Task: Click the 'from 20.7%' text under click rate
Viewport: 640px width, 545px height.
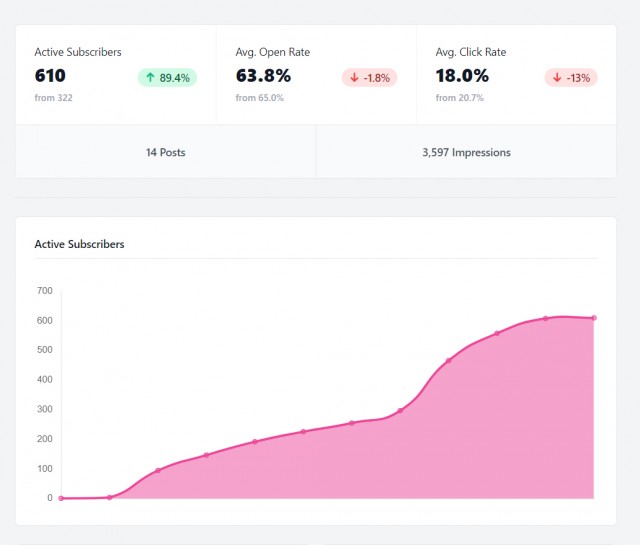Action: (460, 98)
